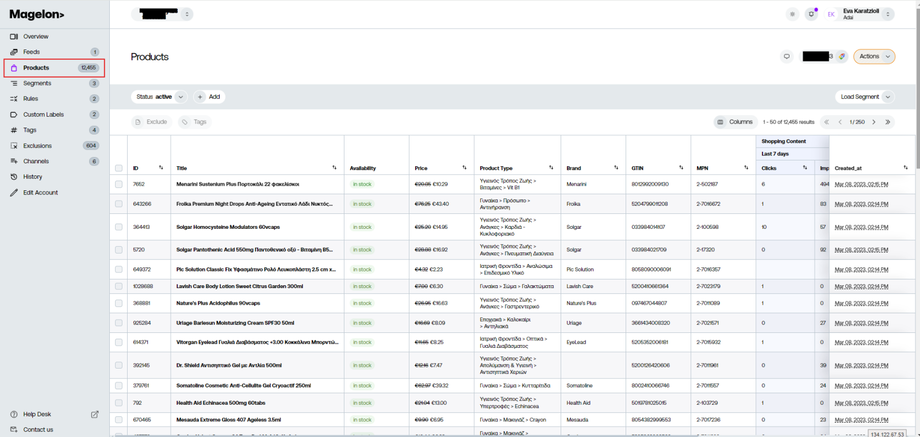Open the Load Segment dropdown

[x=864, y=97]
